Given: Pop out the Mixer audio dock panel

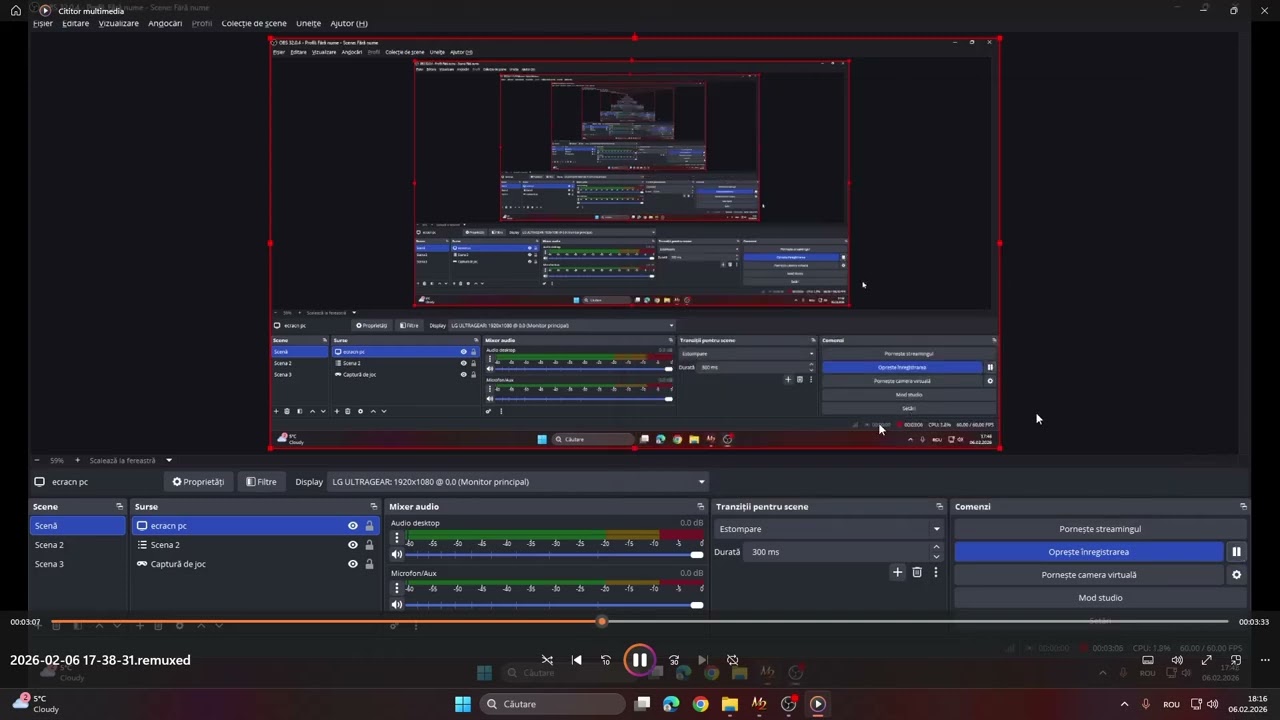Looking at the screenshot, I should pos(700,507).
